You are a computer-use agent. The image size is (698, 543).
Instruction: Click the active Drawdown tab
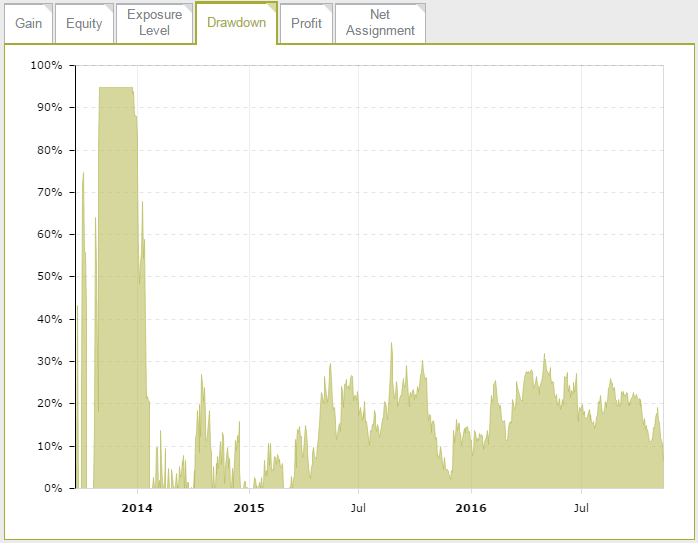pos(236,22)
